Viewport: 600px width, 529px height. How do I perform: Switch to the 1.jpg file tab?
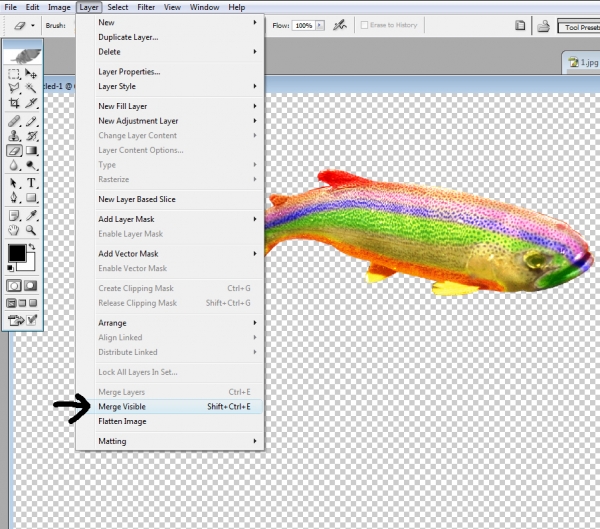tap(583, 62)
